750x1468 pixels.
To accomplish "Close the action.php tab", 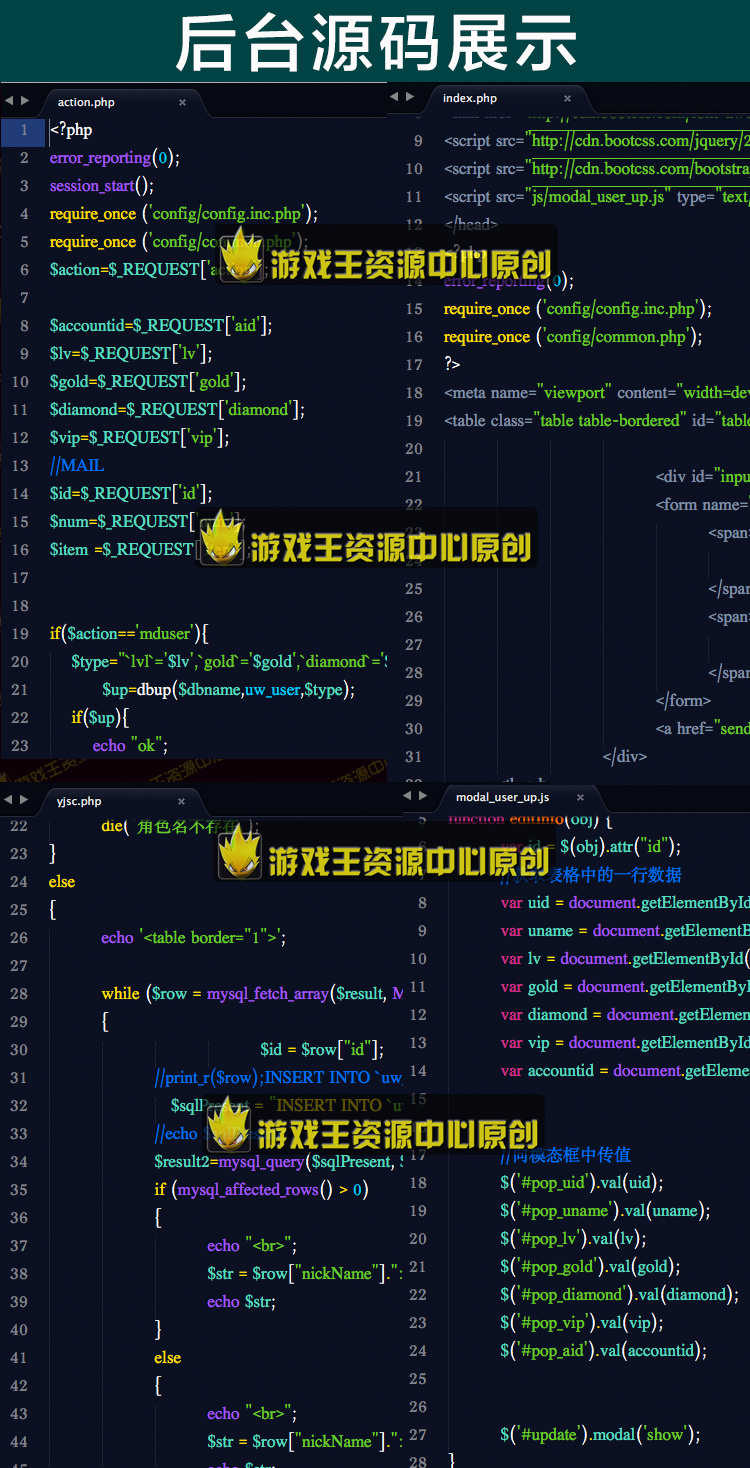I will 182,102.
